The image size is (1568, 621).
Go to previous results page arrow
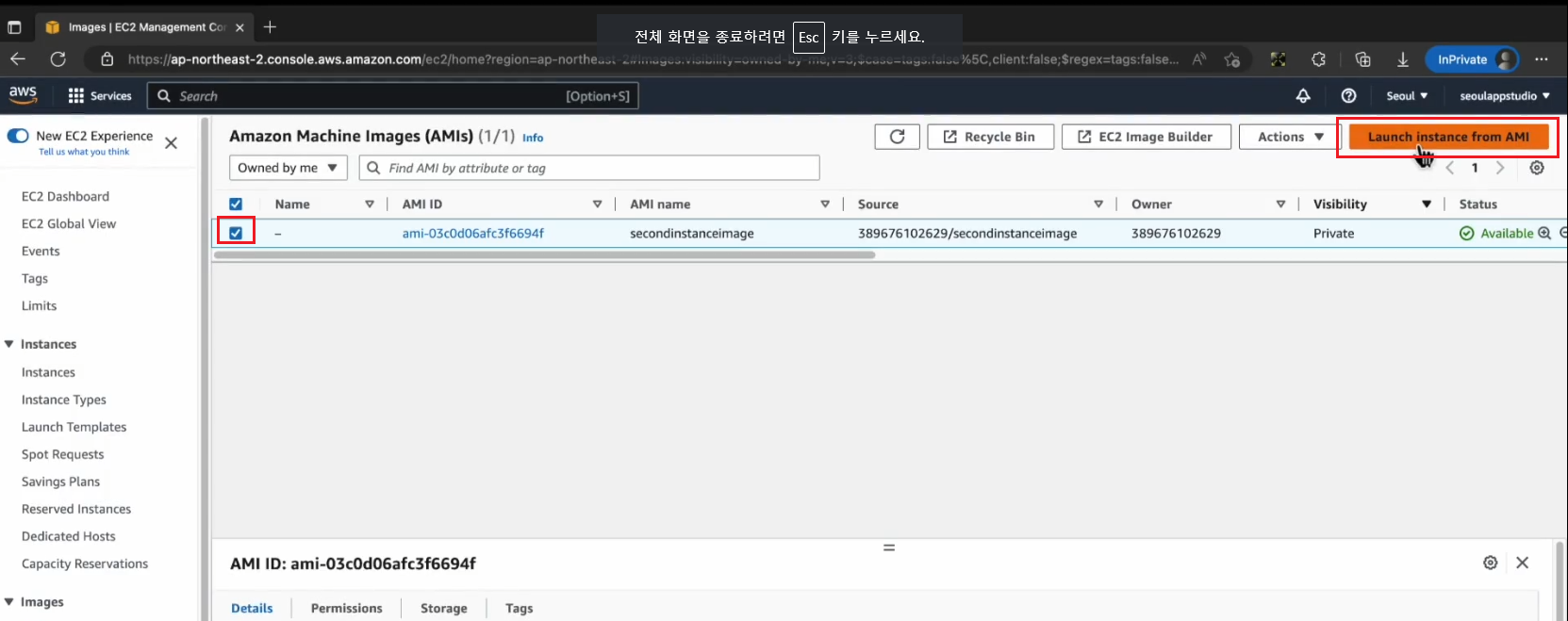(1450, 168)
